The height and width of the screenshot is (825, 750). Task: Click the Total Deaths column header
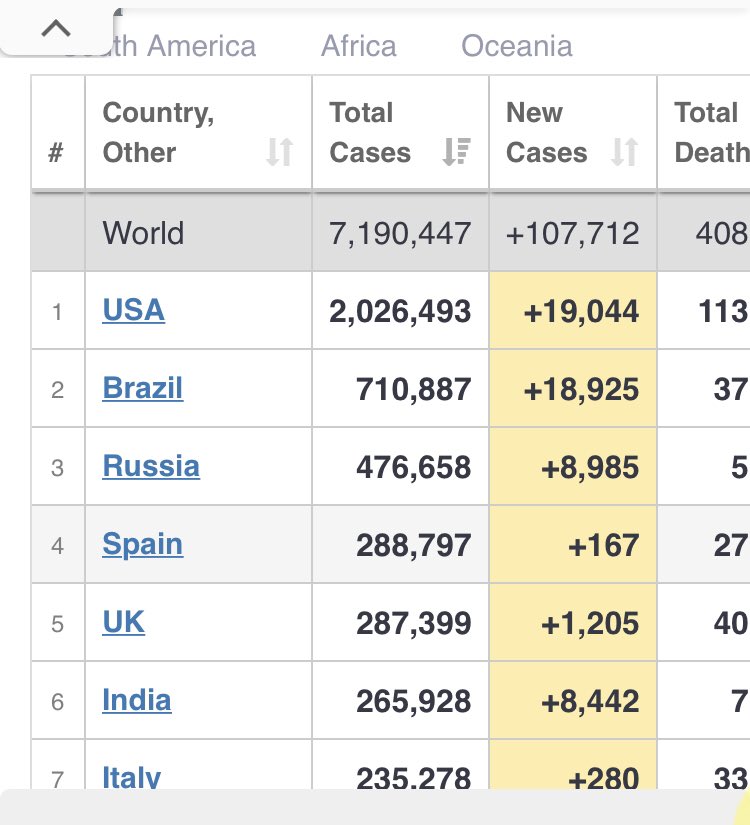704,132
